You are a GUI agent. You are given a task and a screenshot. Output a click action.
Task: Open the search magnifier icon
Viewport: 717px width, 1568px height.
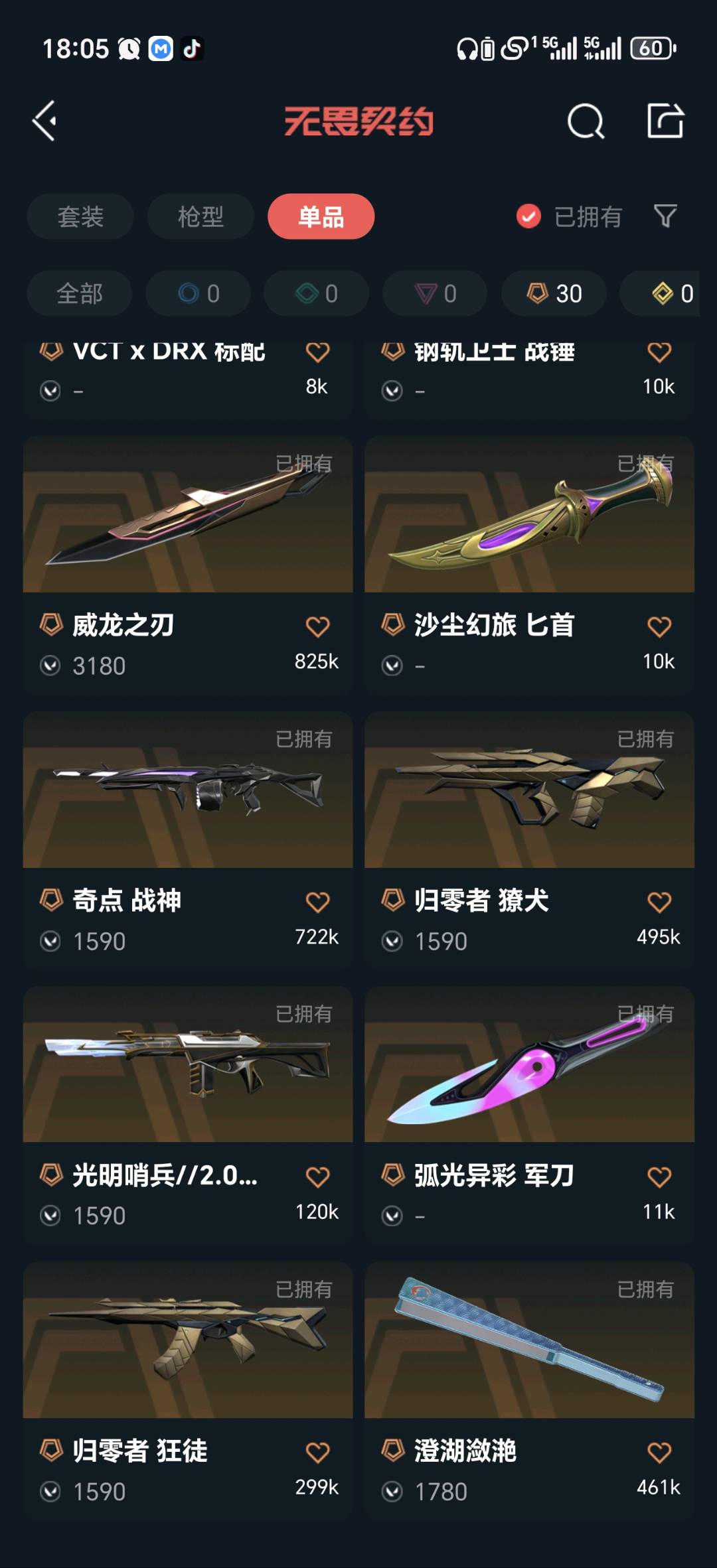click(x=586, y=121)
